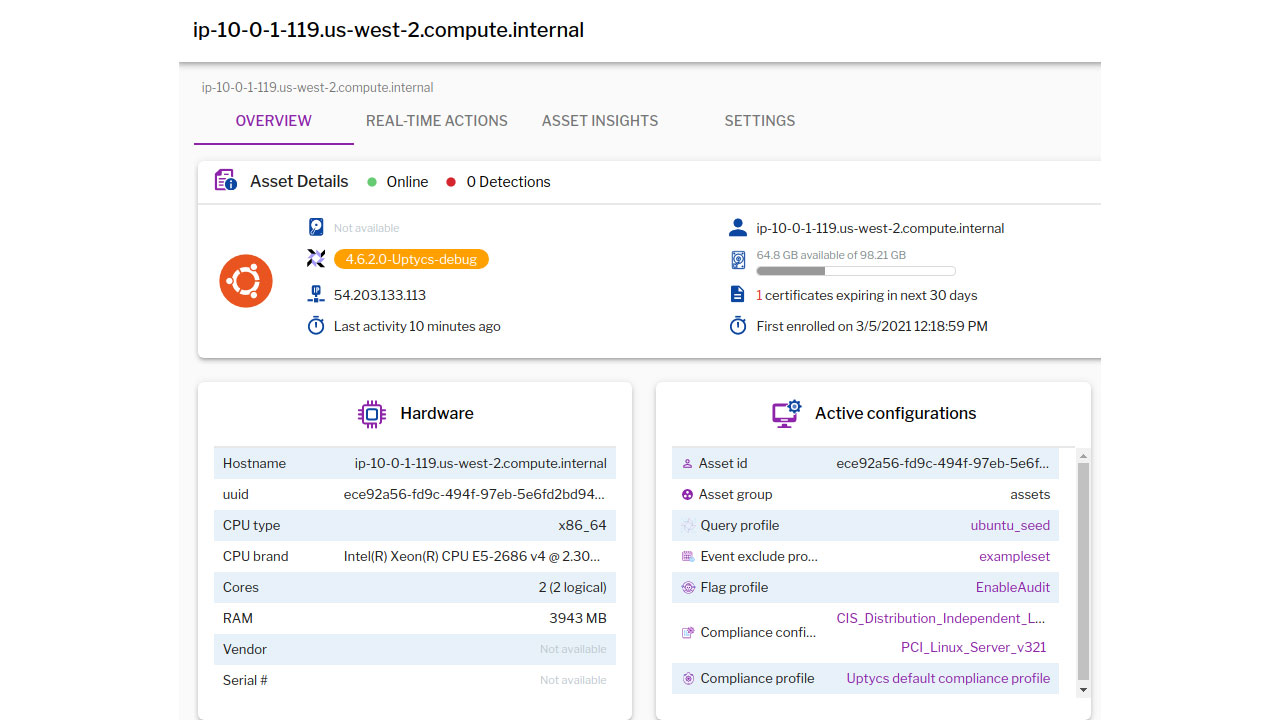Image resolution: width=1280 pixels, height=720 pixels.
Task: Click the Active configurations monitor icon
Action: (x=787, y=413)
